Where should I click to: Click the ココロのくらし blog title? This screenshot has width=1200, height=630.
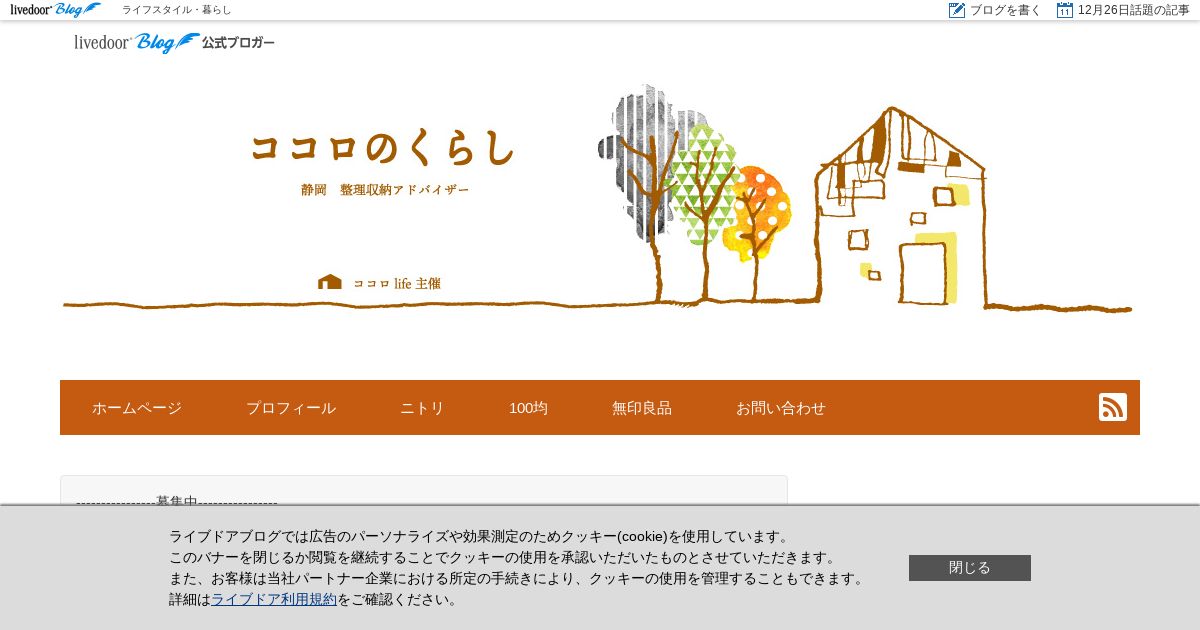click(x=383, y=148)
